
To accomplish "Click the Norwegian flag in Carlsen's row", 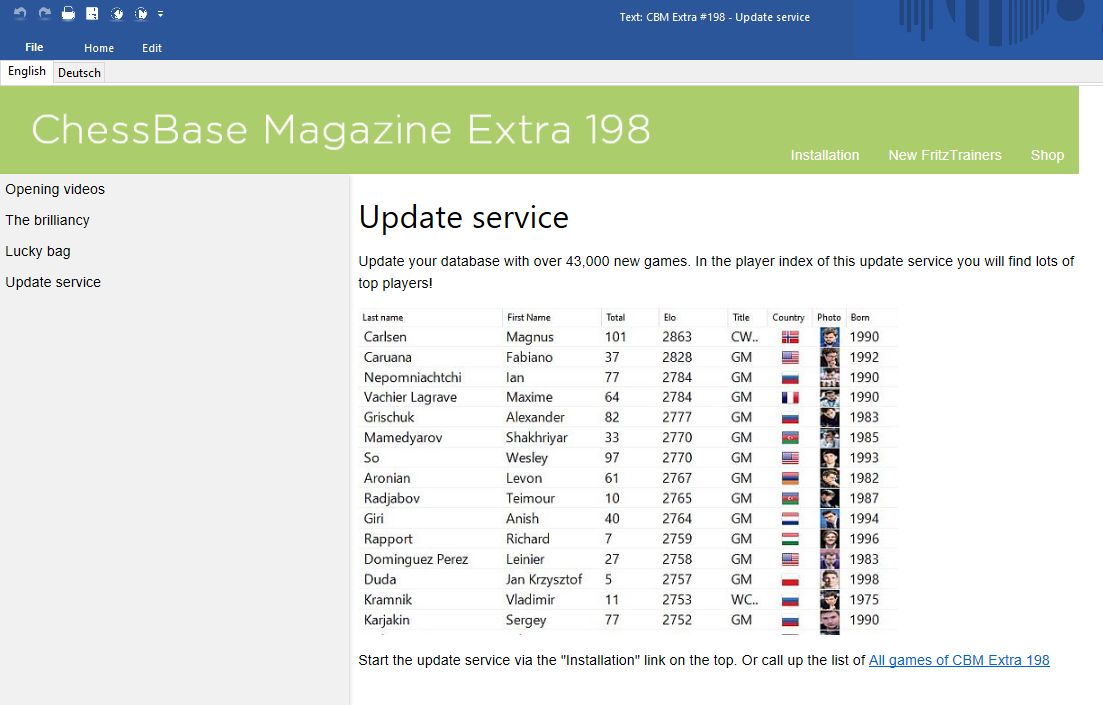I will pyautogui.click(x=790, y=337).
